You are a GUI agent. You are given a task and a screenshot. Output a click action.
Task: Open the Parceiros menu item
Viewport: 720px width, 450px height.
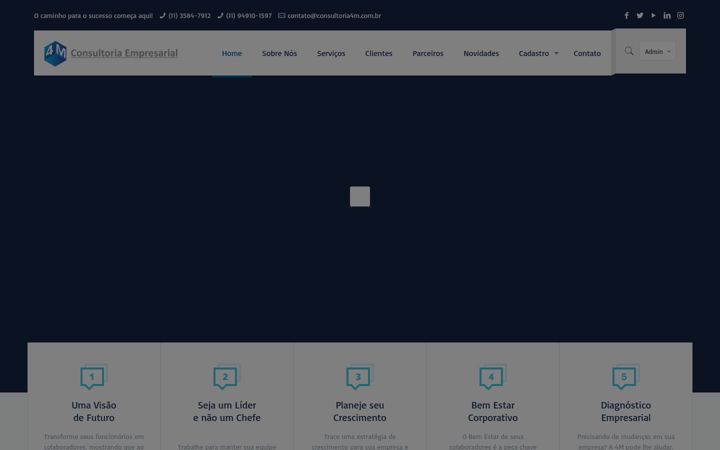[428, 53]
